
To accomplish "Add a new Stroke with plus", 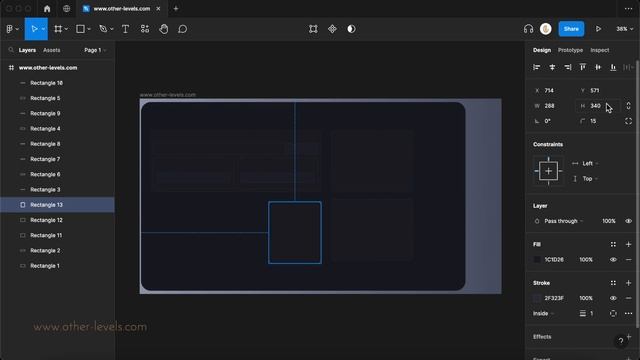I will tap(629, 283).
